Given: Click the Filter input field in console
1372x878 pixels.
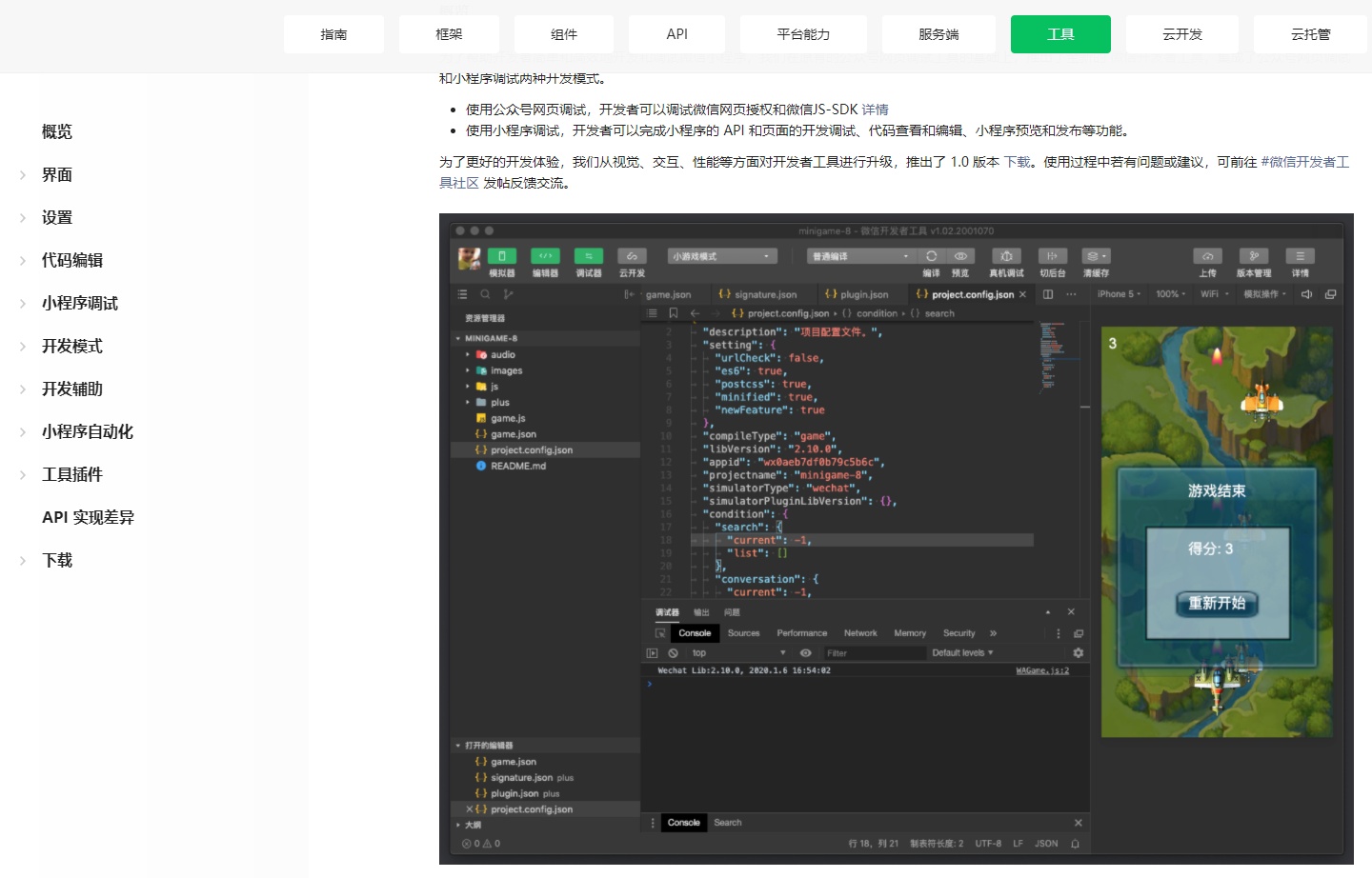Looking at the screenshot, I should (875, 653).
